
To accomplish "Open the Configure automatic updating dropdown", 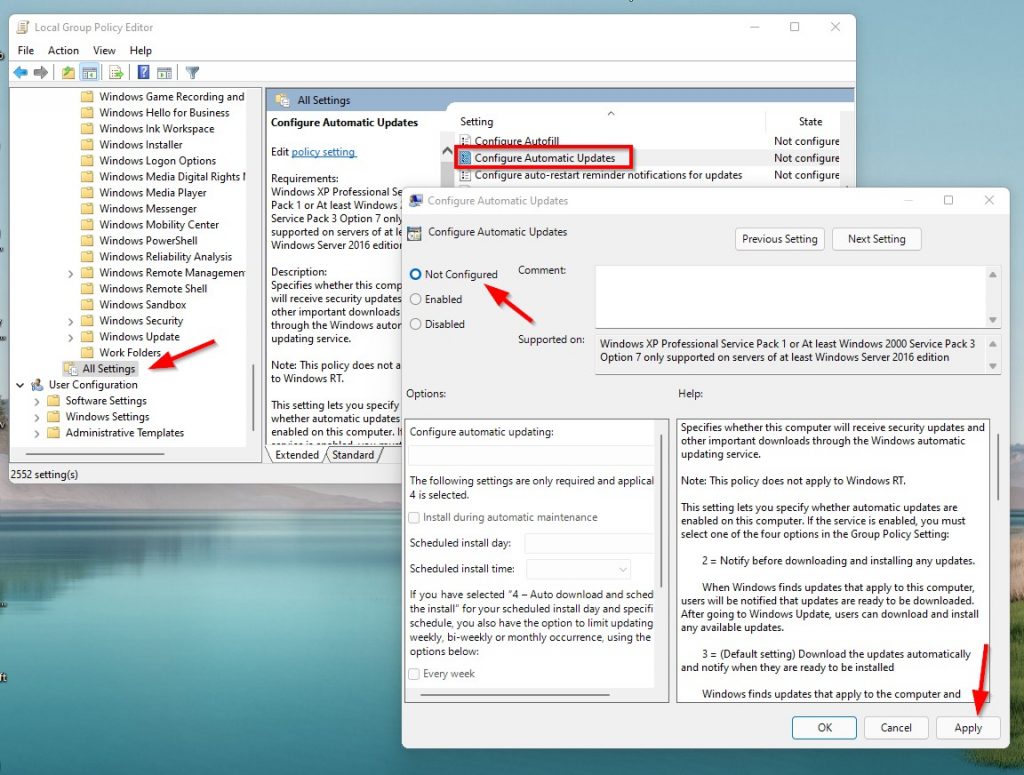I will (x=531, y=455).
